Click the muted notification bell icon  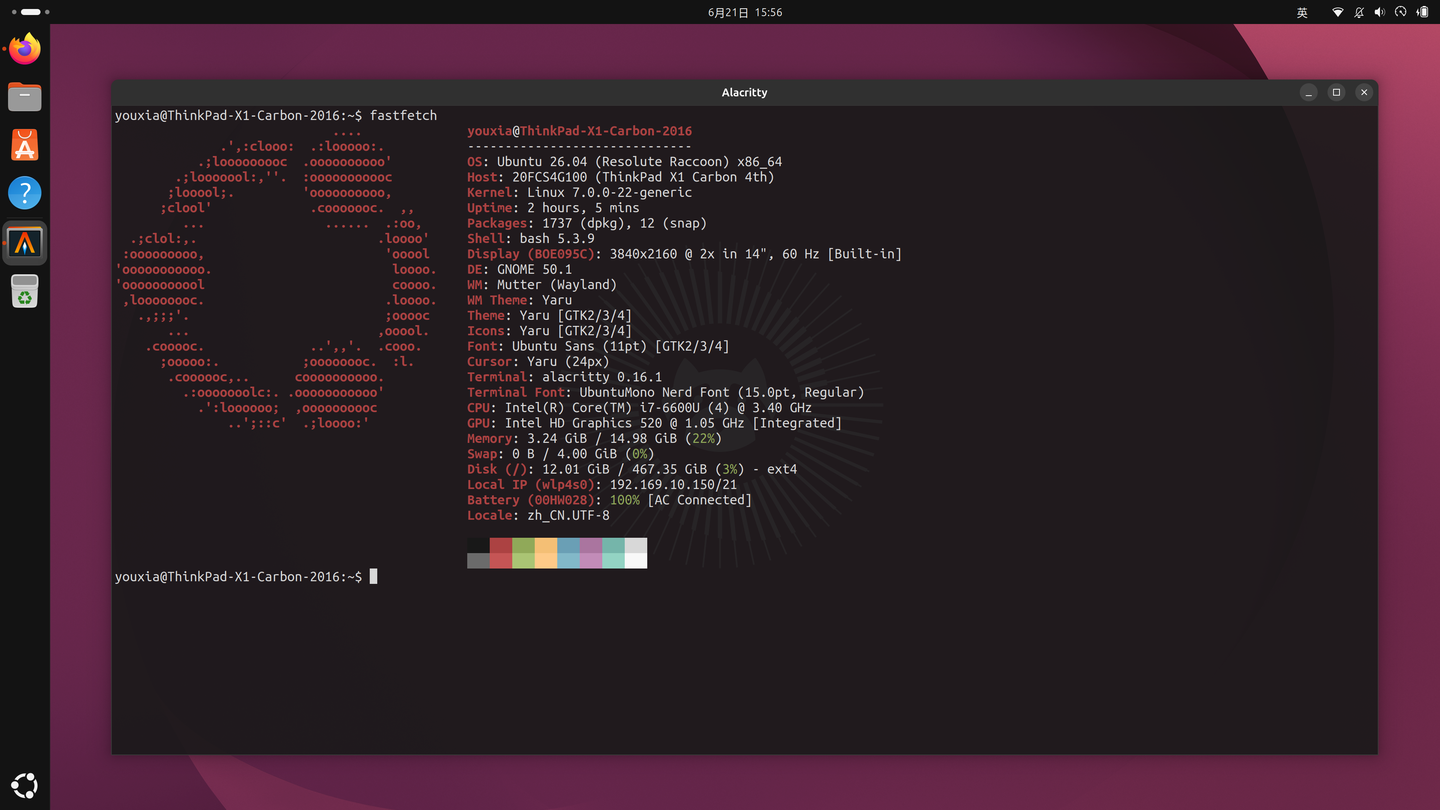(x=1359, y=12)
